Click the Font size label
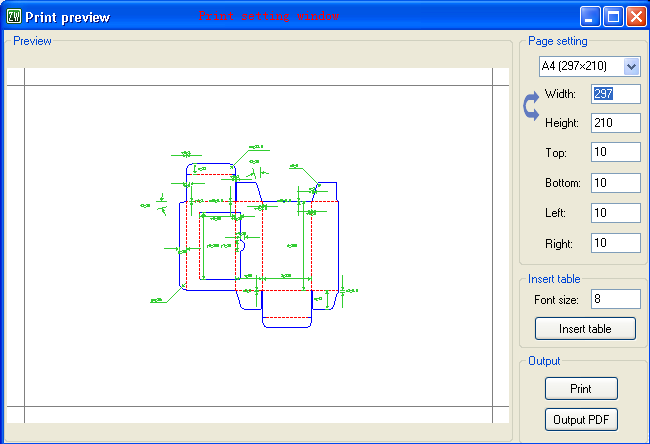The image size is (650, 444). [556, 300]
